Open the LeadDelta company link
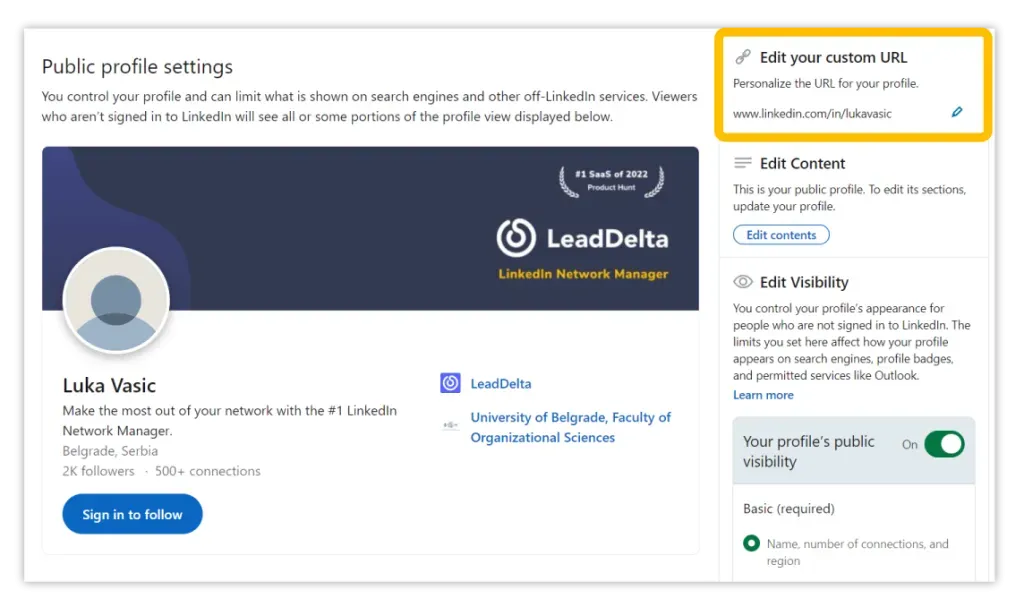1024x607 pixels. click(x=501, y=384)
